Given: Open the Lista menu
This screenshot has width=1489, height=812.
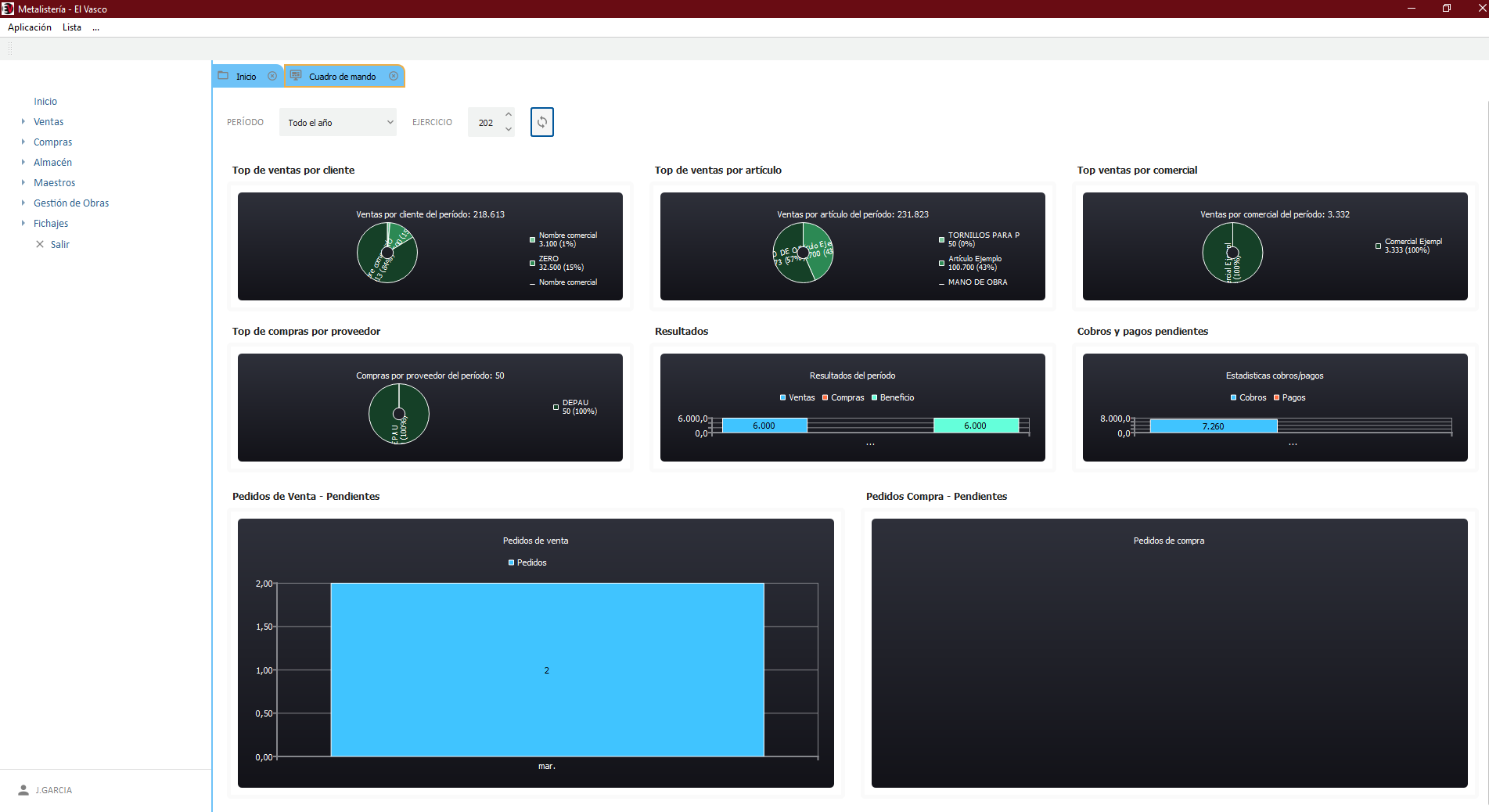Looking at the screenshot, I should pos(72,27).
